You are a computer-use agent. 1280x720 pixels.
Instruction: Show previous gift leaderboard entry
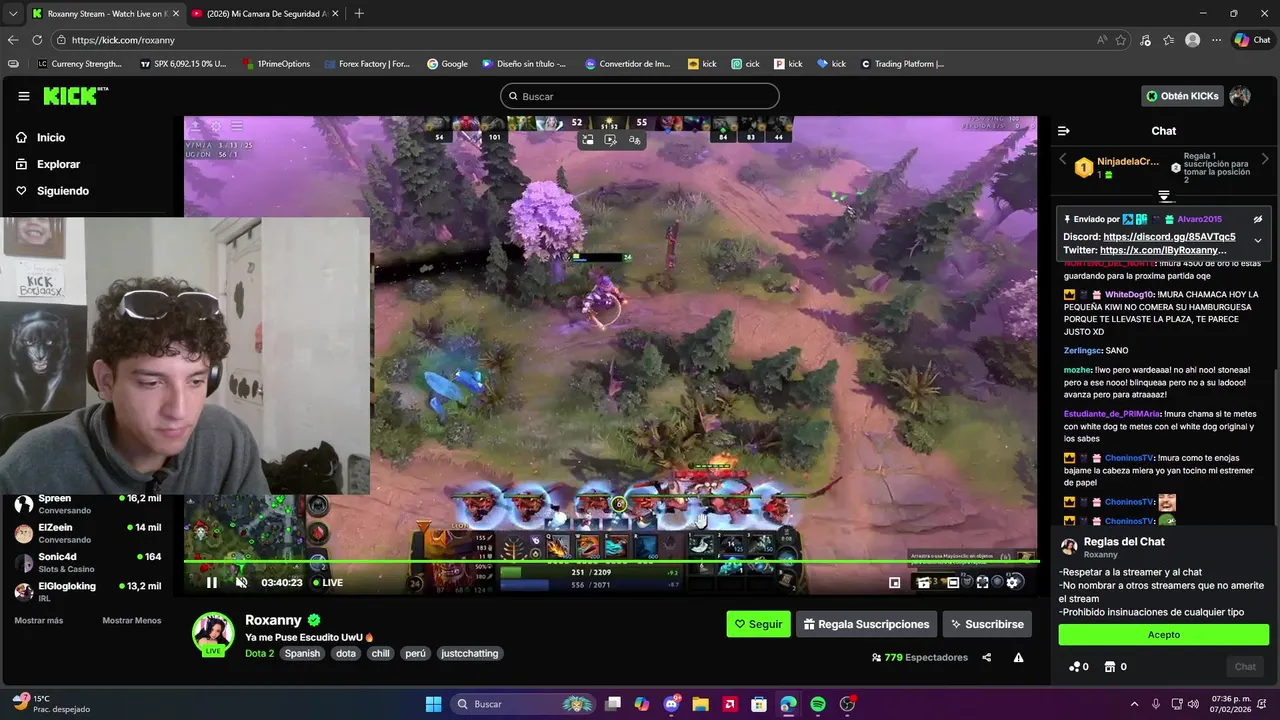coord(1062,159)
